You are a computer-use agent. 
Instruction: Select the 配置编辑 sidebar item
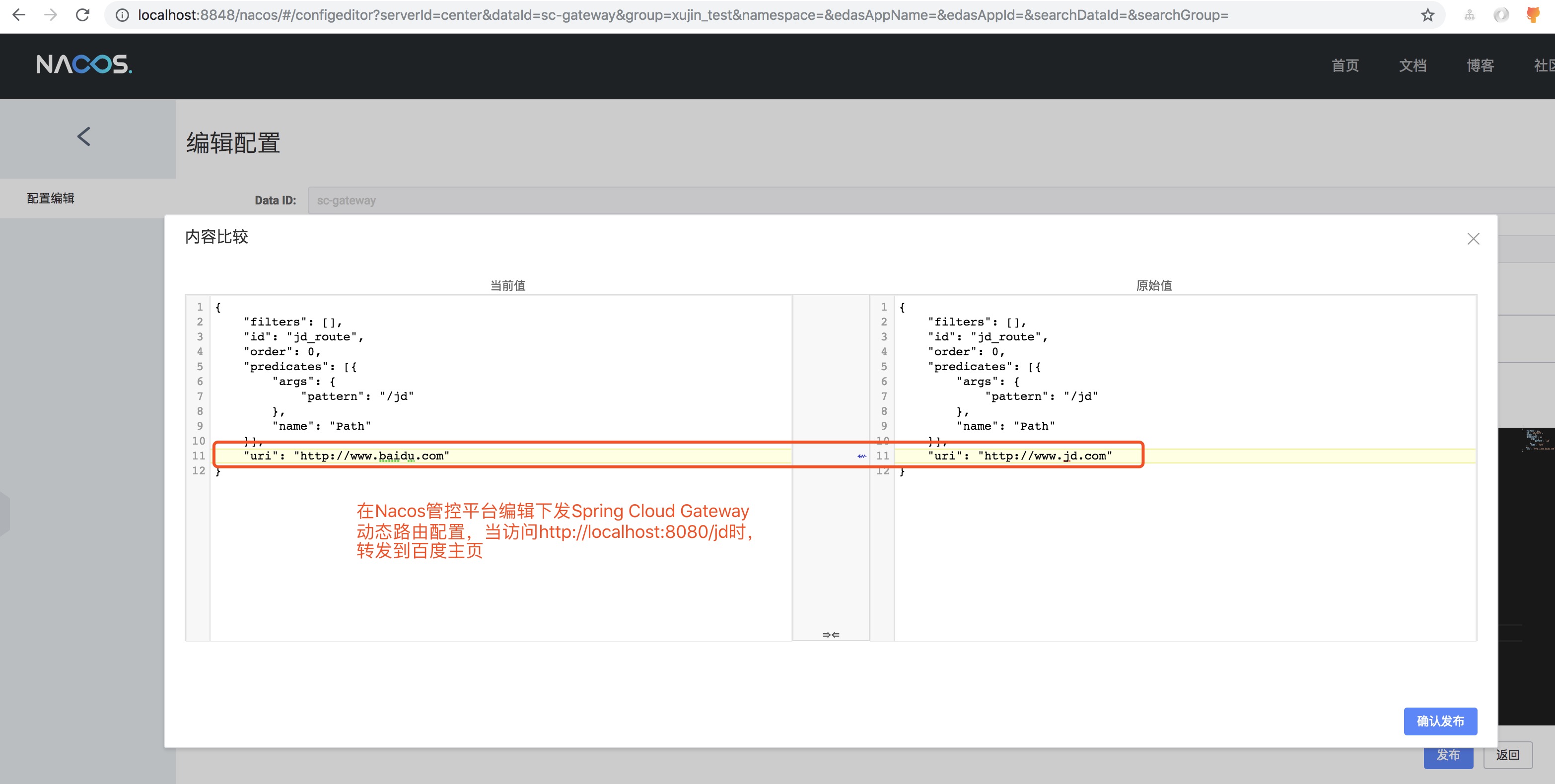click(51, 198)
